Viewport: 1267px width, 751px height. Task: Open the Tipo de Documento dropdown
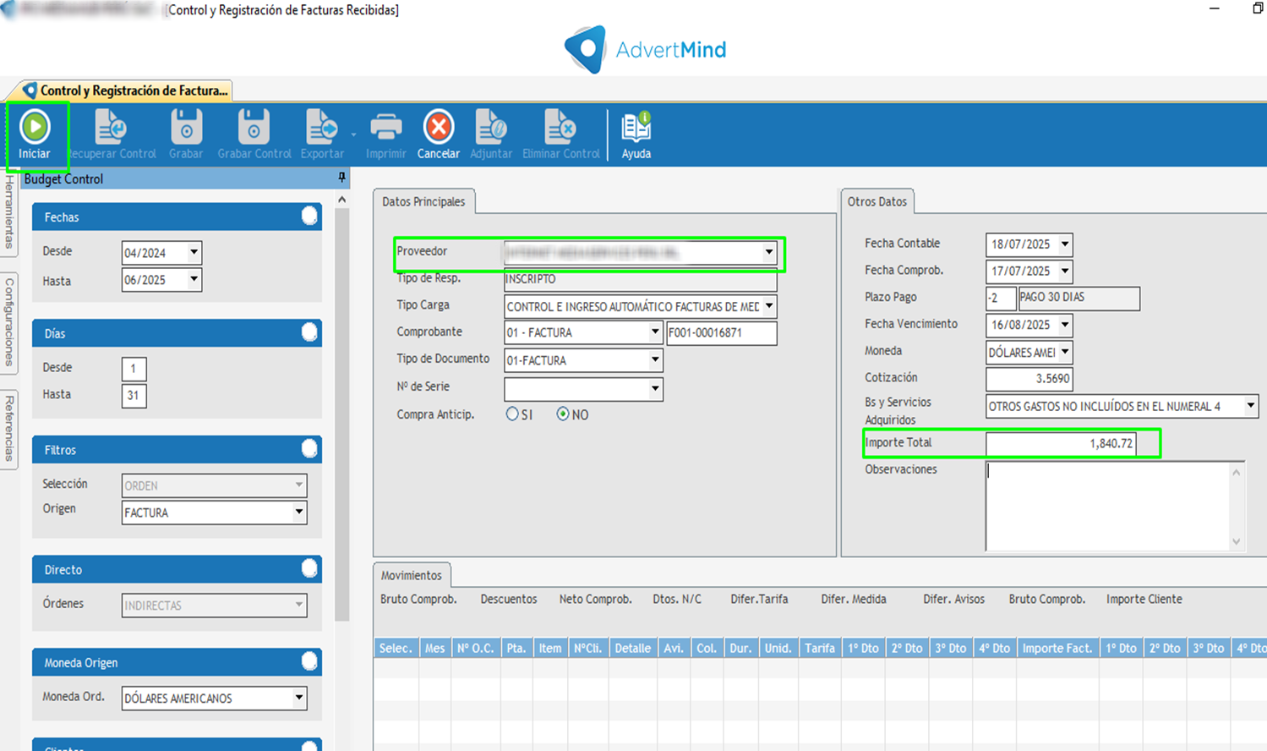(x=655, y=360)
